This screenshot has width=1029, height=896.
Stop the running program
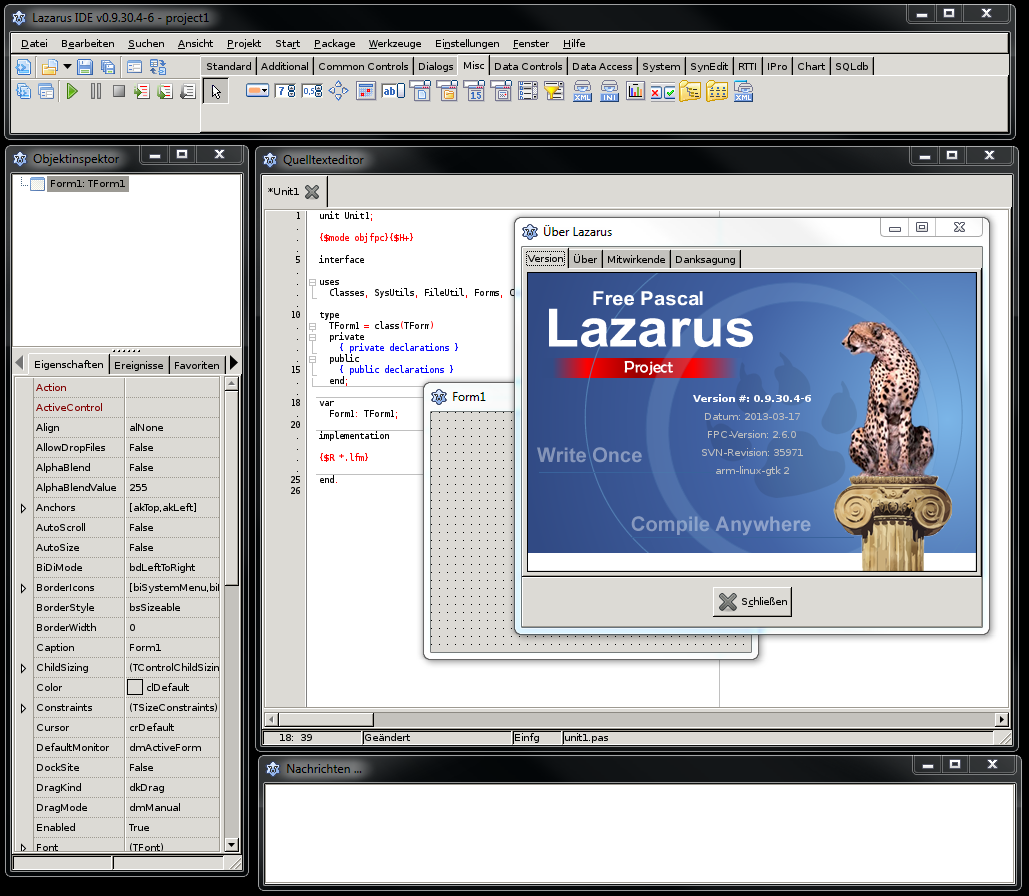tap(119, 91)
